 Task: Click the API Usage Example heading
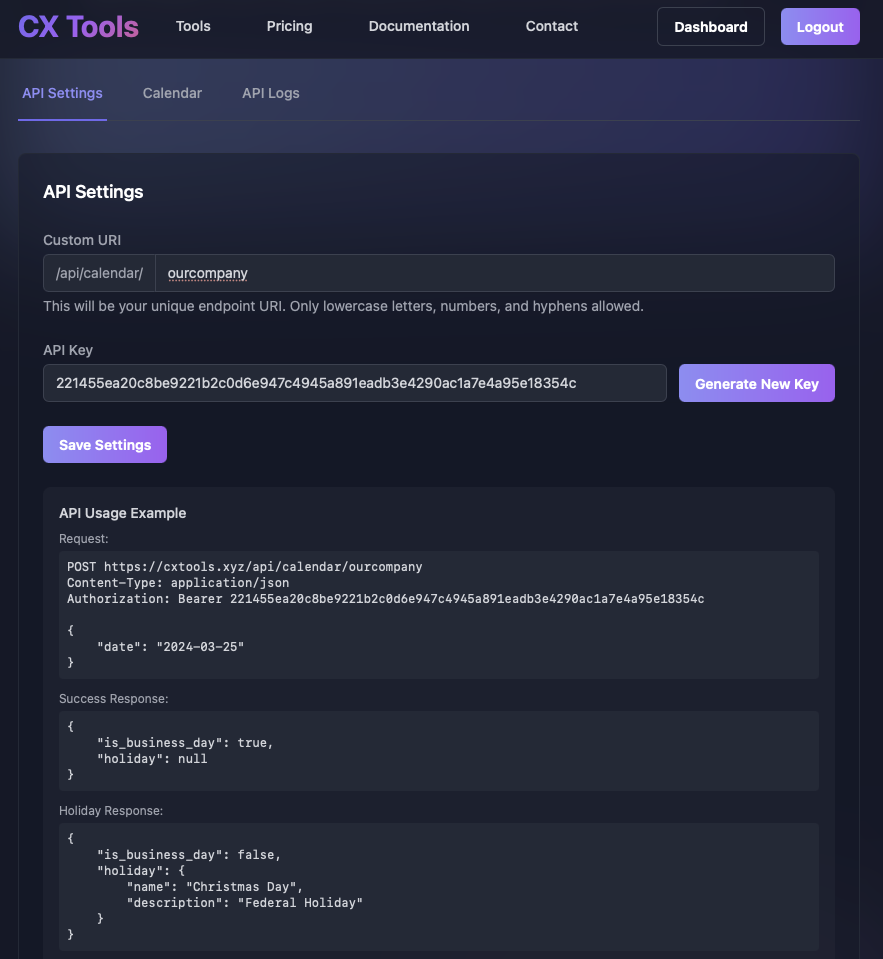pyautogui.click(x=122, y=513)
